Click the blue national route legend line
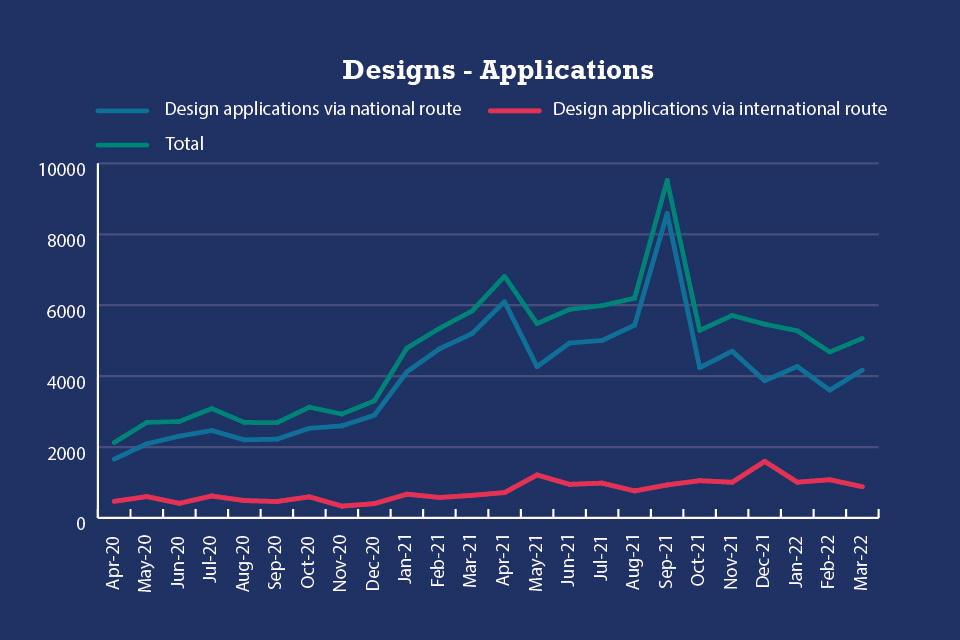Viewport: 960px width, 640px height. pyautogui.click(x=122, y=110)
